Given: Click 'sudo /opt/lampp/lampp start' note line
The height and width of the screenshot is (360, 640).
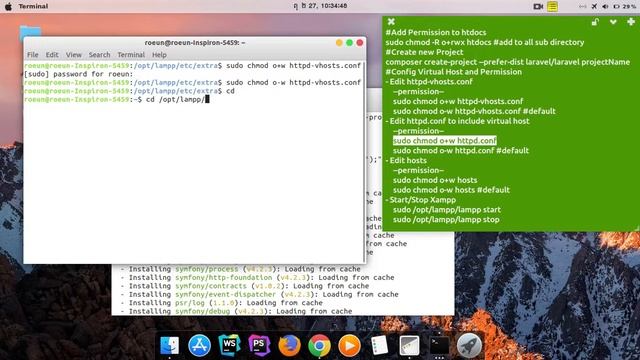Looking at the screenshot, I should tap(447, 209).
